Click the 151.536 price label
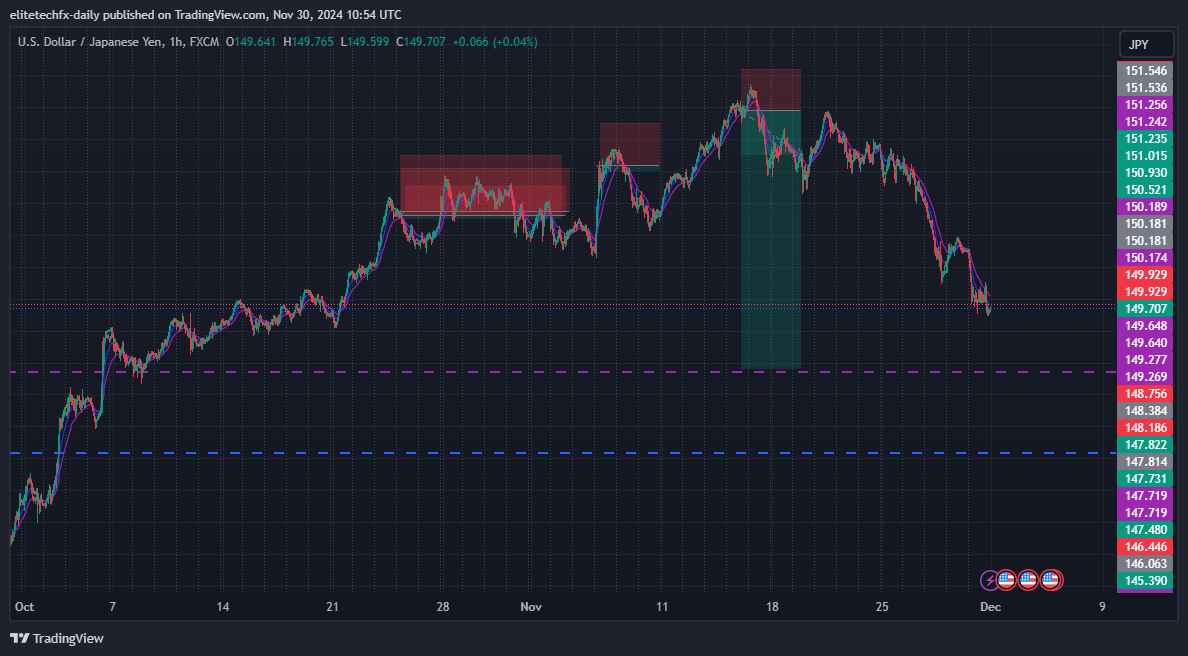Image resolution: width=1188 pixels, height=656 pixels. (1145, 88)
